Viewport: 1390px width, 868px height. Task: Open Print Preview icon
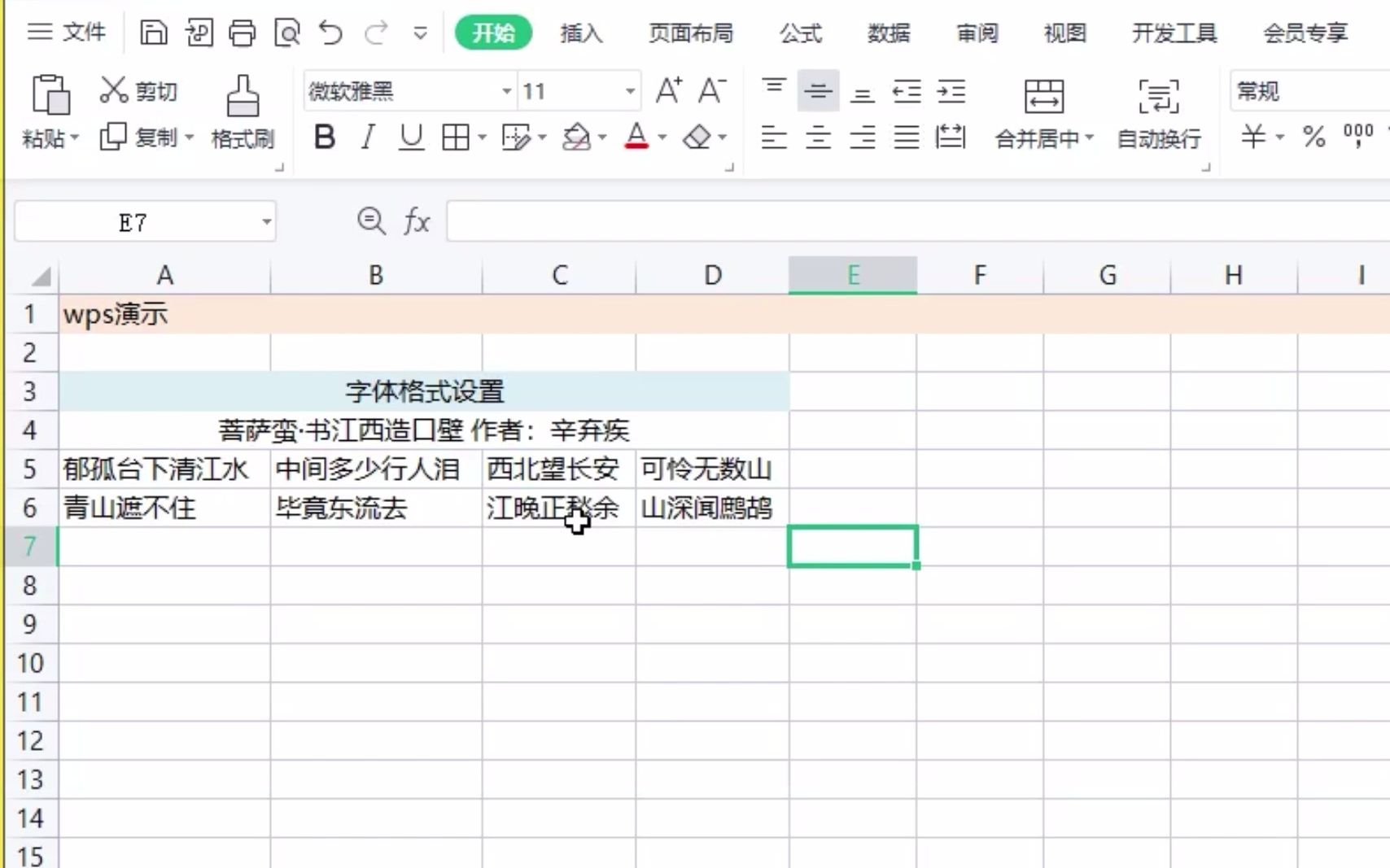(286, 33)
